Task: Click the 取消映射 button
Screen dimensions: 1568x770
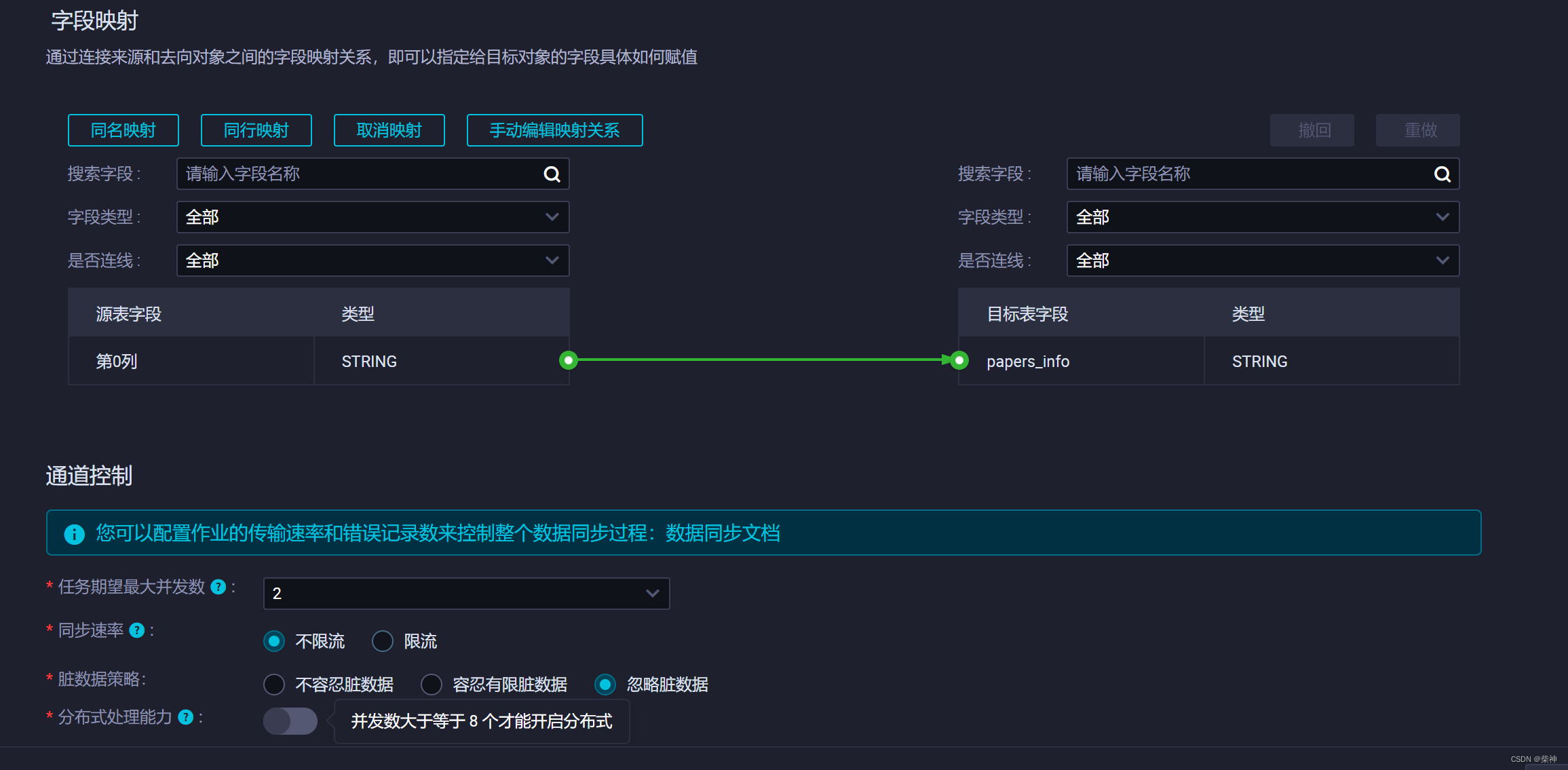Action: coord(389,130)
